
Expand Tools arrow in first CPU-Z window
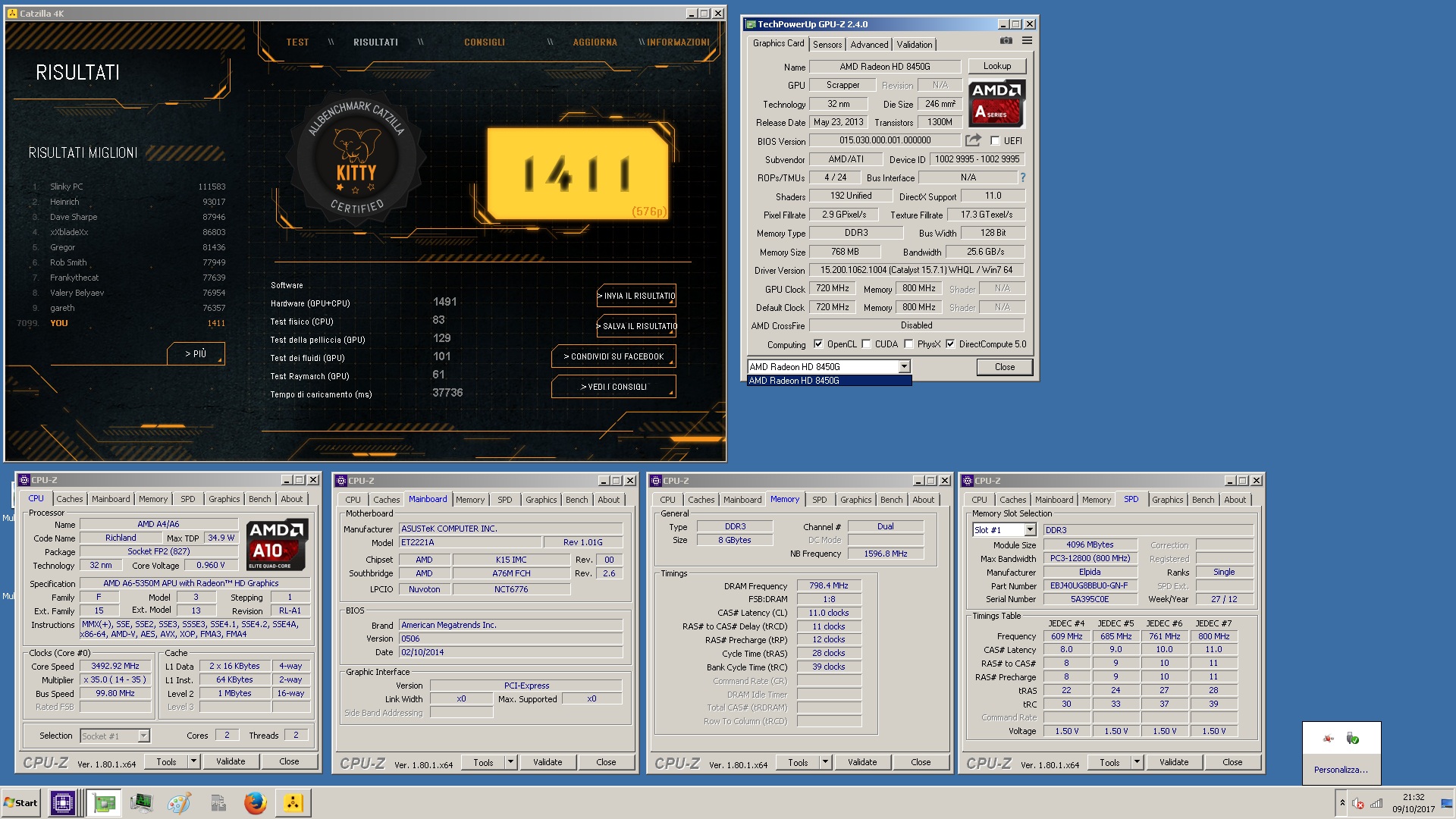[193, 761]
